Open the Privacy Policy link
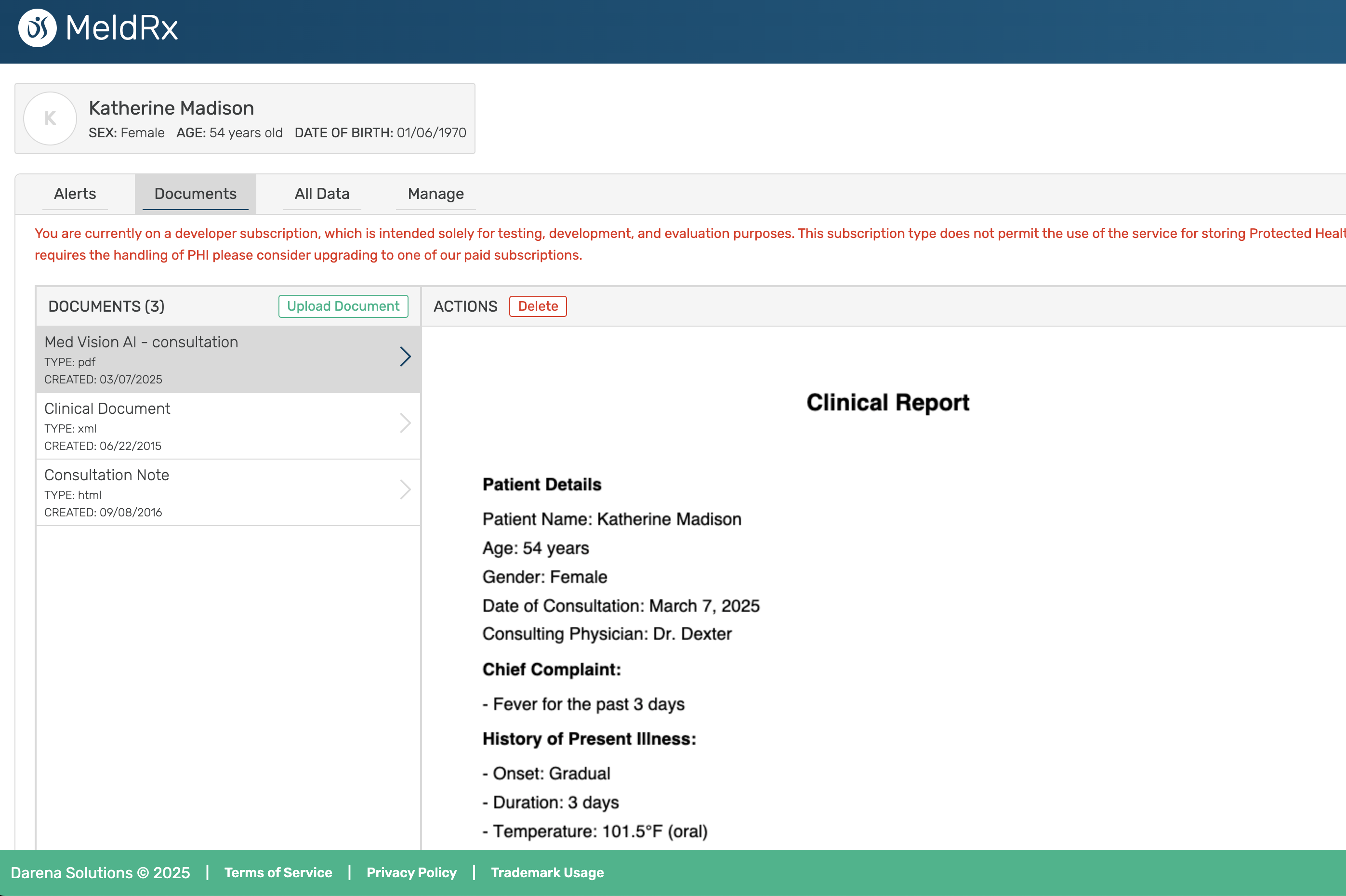 [x=411, y=872]
